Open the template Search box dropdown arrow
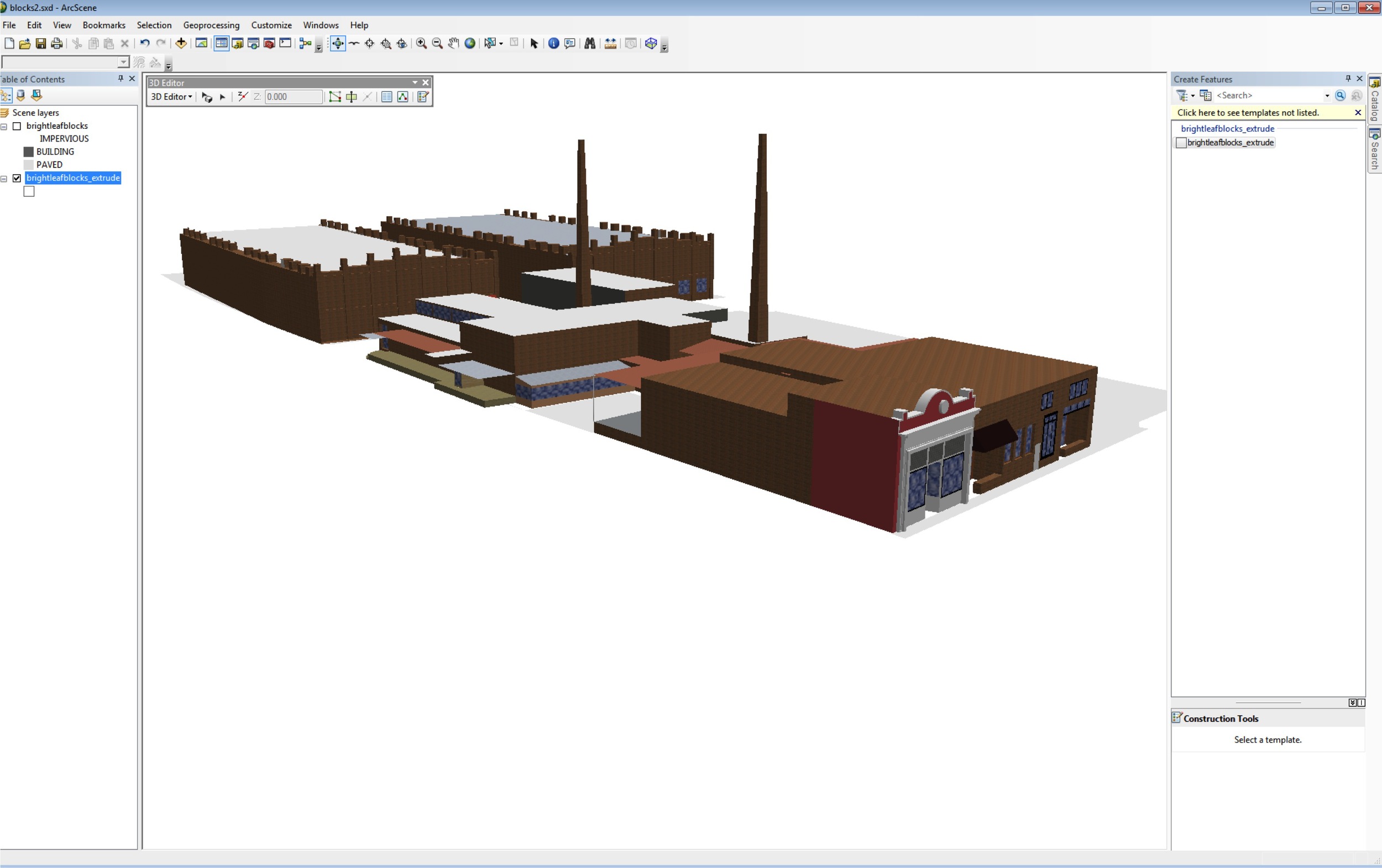Screen dimensions: 1382x868 tap(1327, 96)
